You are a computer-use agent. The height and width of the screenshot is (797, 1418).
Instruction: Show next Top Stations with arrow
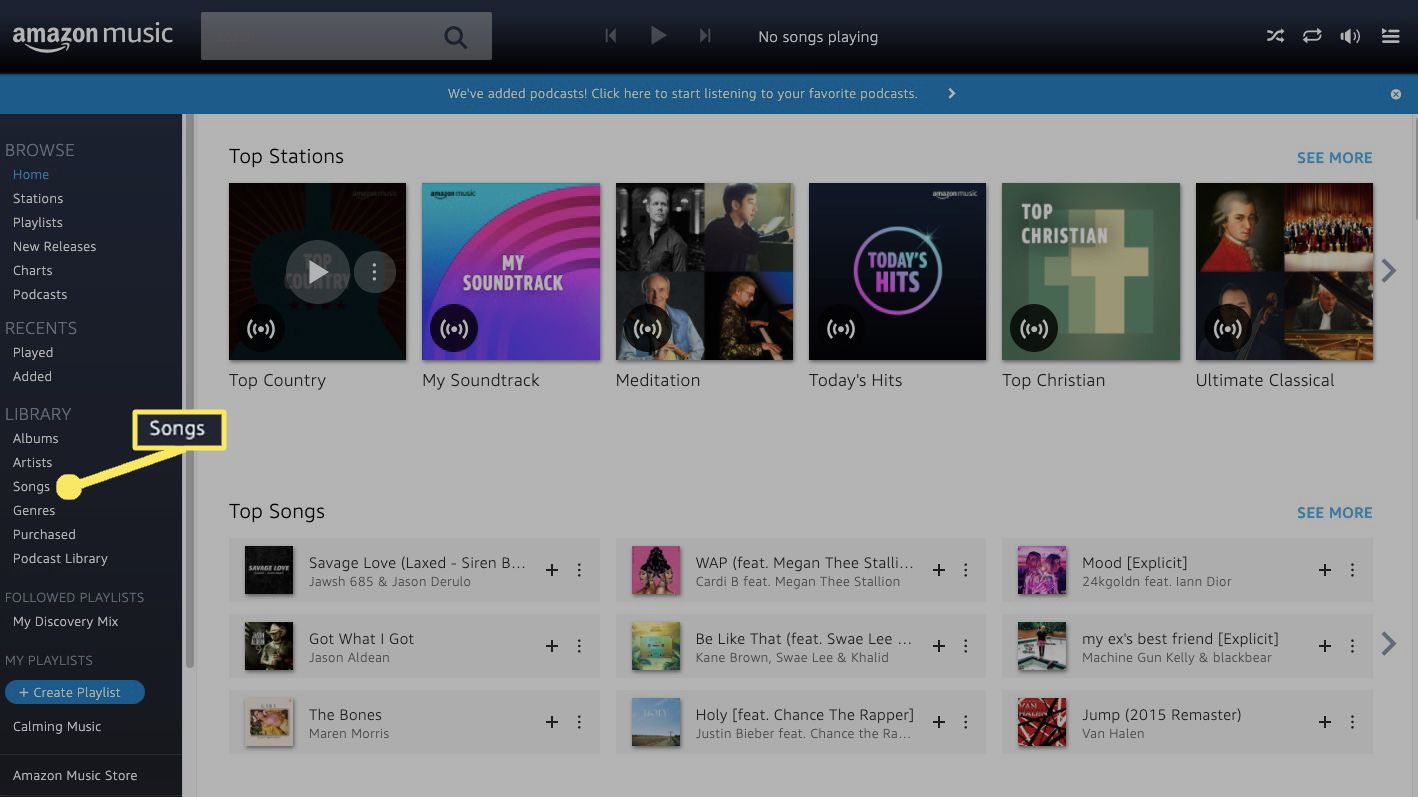click(x=1389, y=270)
